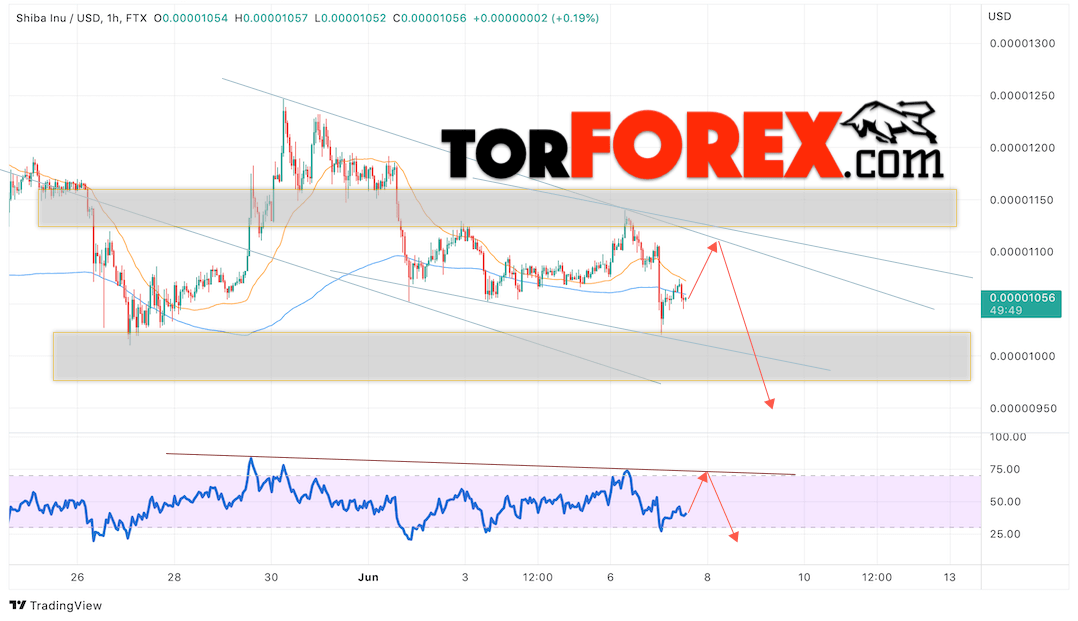Click the 0.00001250 price axis label
The image size is (1078, 621).
pos(1022,96)
